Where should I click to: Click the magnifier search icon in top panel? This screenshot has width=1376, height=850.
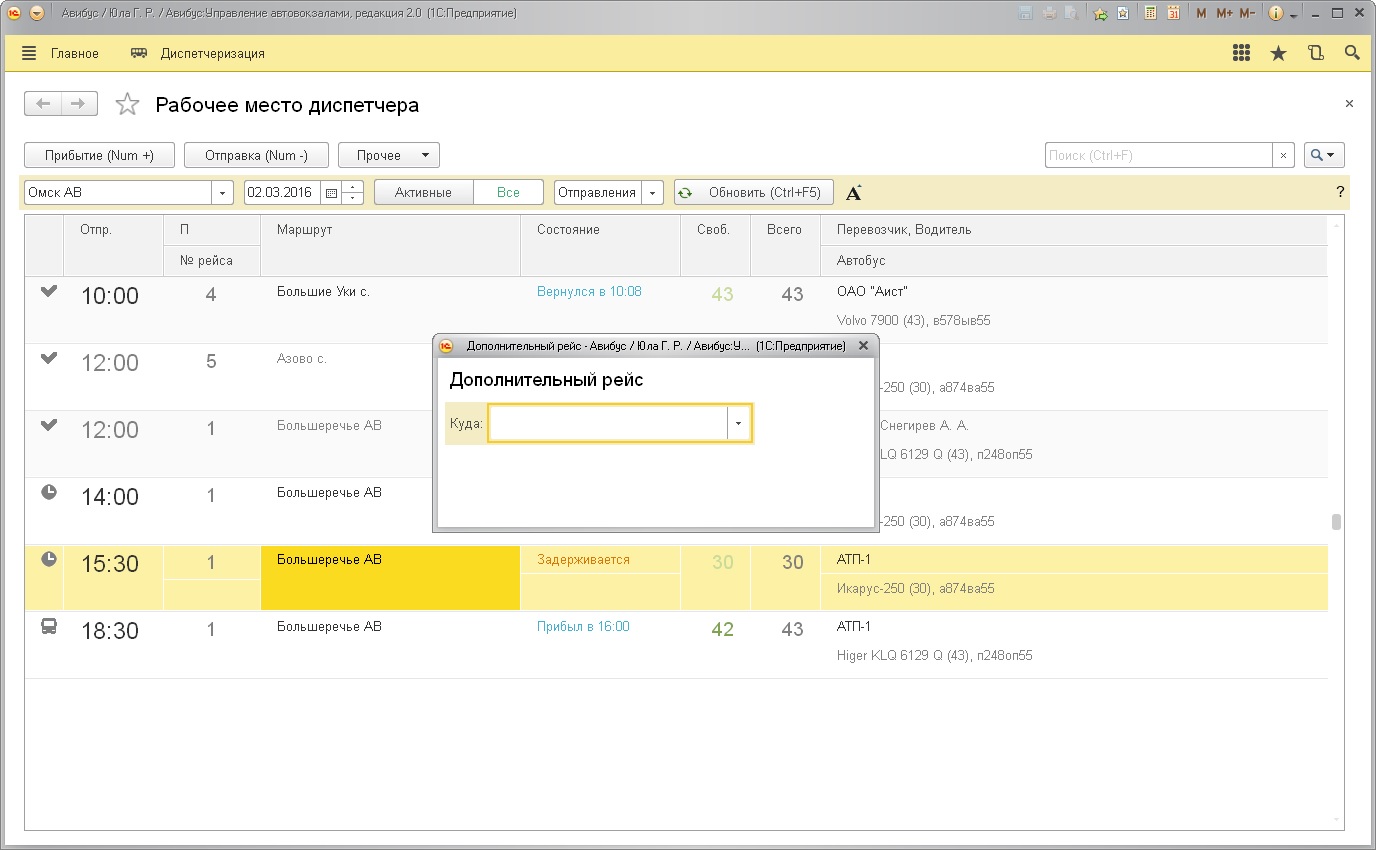click(1352, 54)
